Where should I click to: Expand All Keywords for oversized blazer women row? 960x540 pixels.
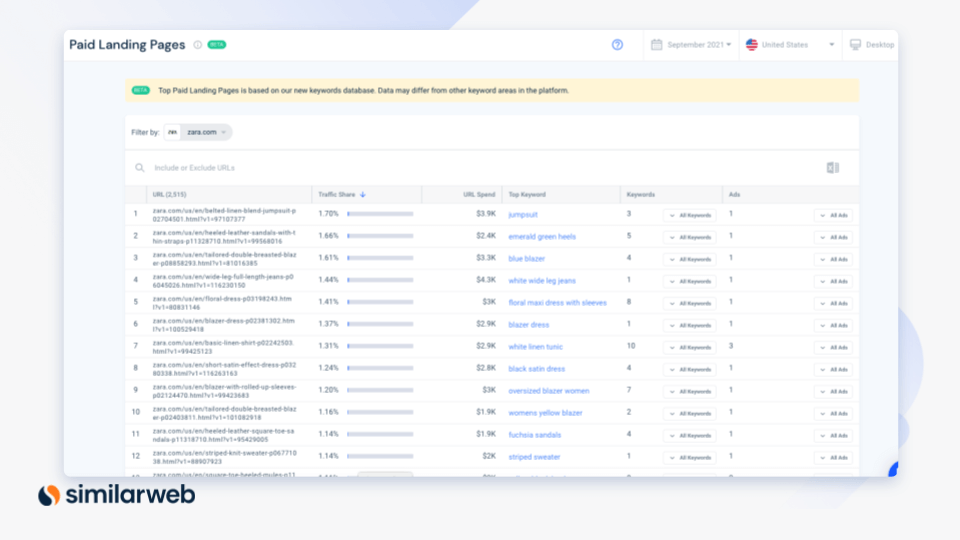pos(689,392)
